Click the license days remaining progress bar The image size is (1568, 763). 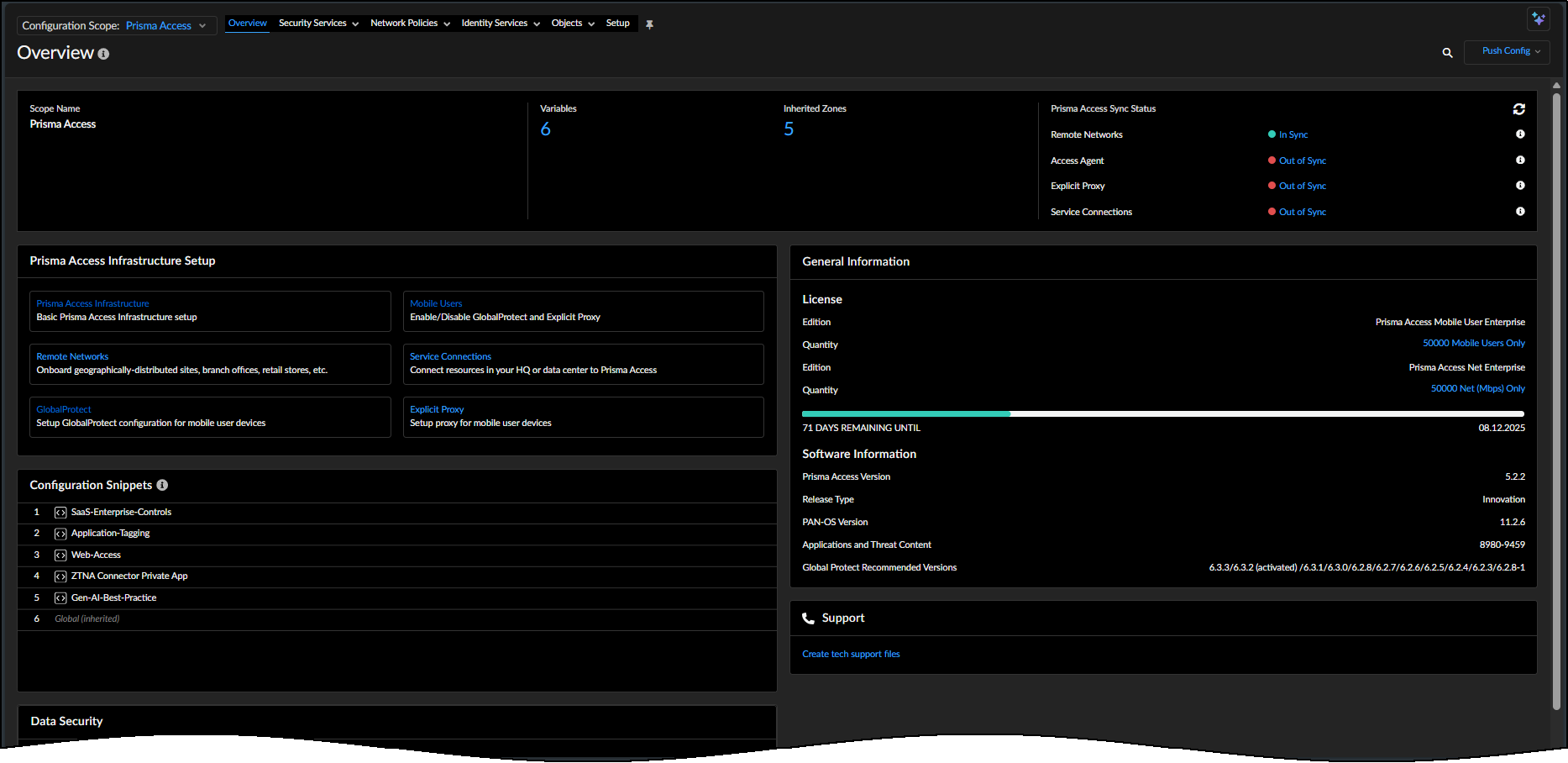click(x=1162, y=413)
